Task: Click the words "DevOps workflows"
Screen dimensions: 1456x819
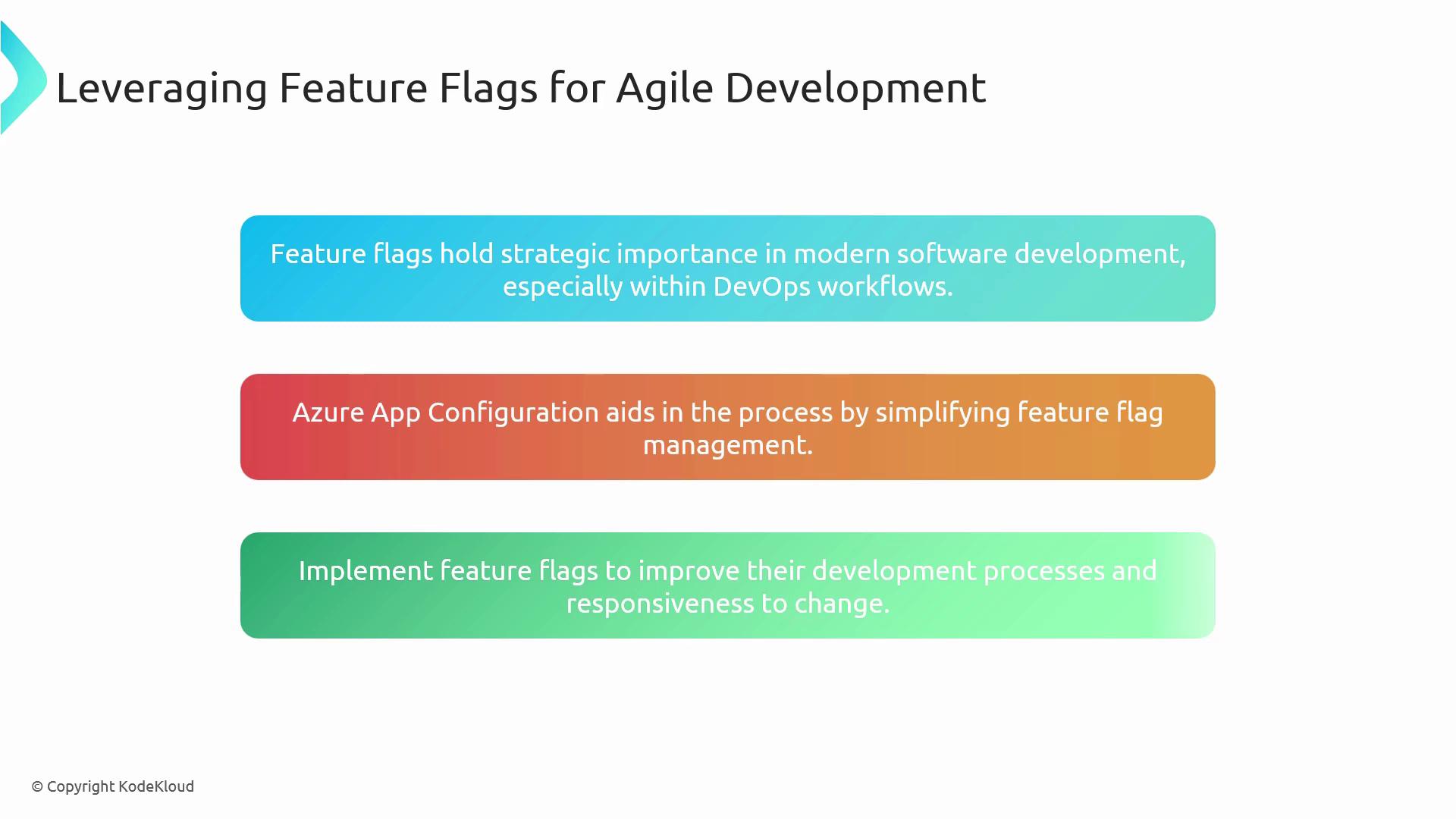Action: [832, 287]
